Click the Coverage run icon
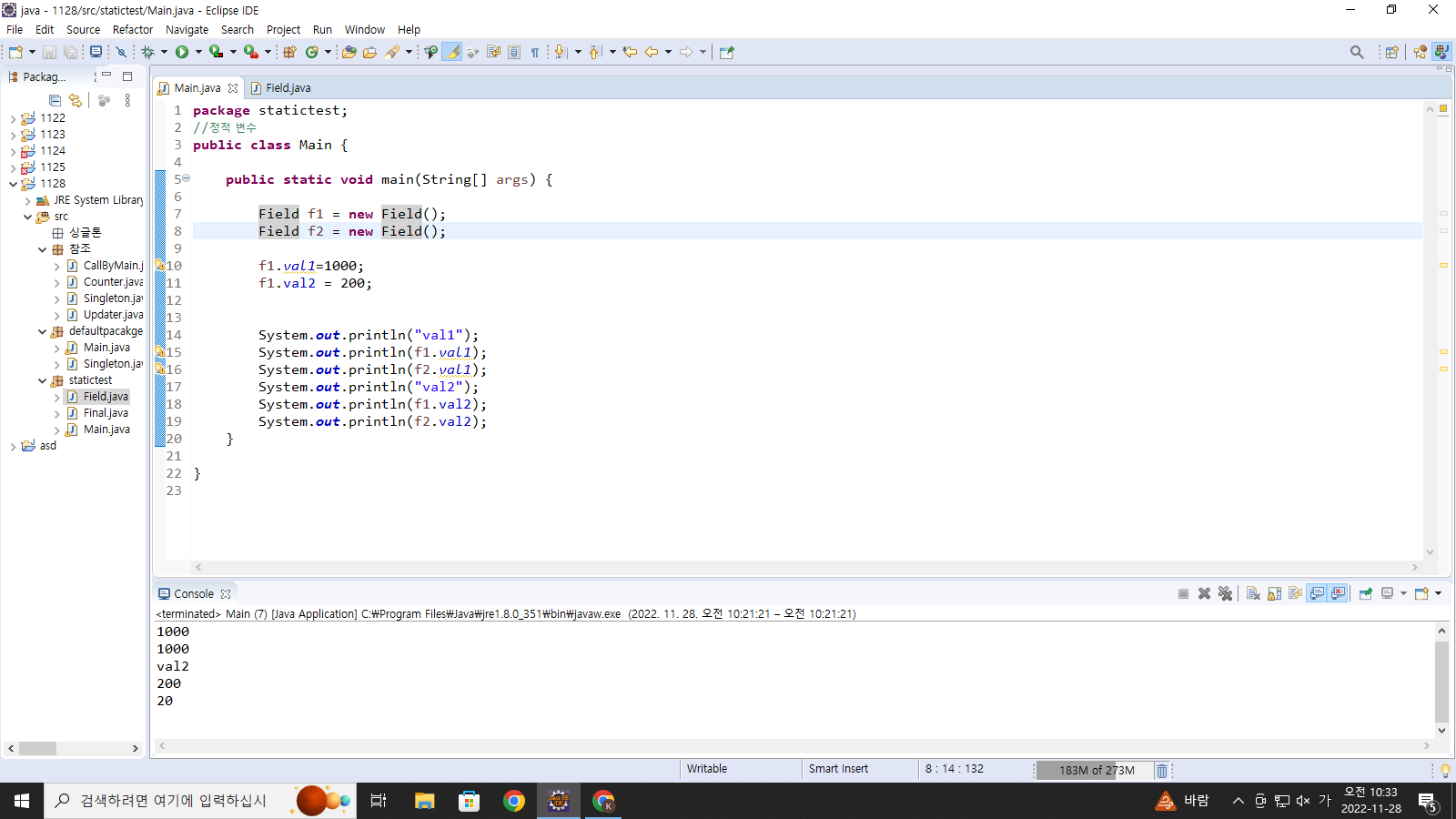Viewport: 1456px width, 819px height. coord(216,52)
